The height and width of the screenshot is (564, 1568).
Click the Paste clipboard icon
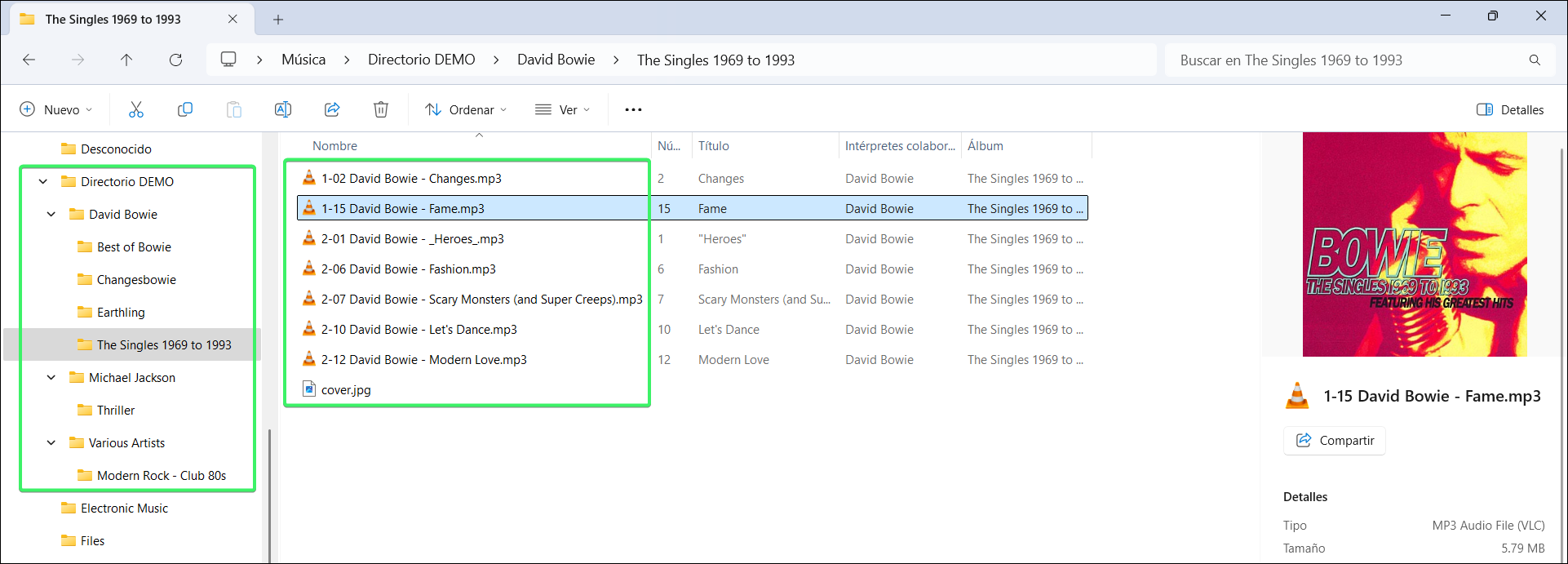pyautogui.click(x=234, y=109)
